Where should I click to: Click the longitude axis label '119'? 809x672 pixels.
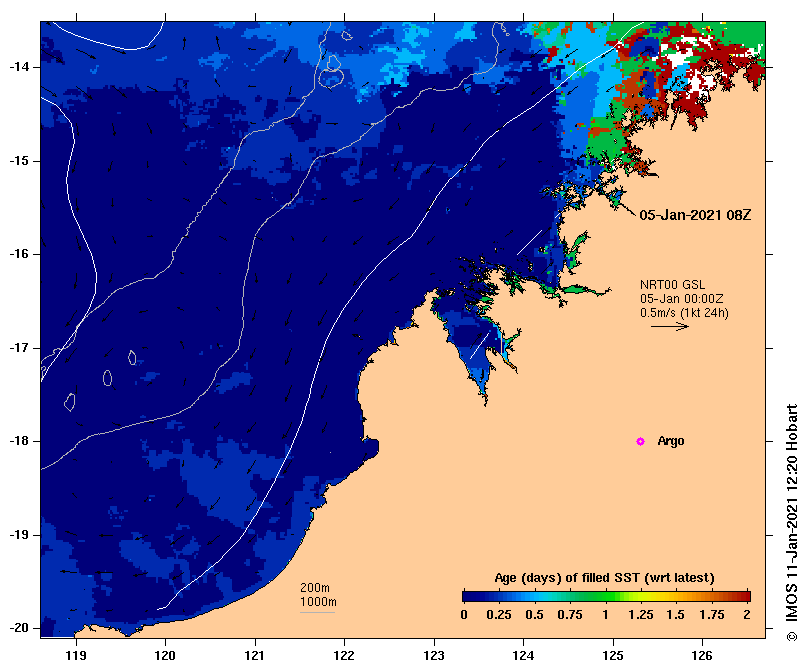76,655
